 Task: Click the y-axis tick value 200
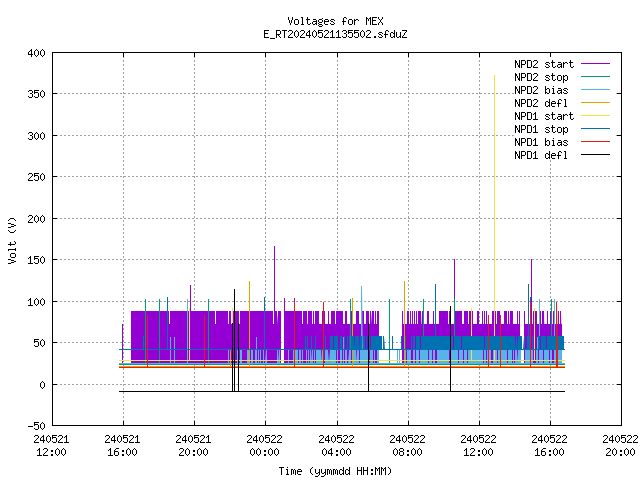tap(36, 218)
